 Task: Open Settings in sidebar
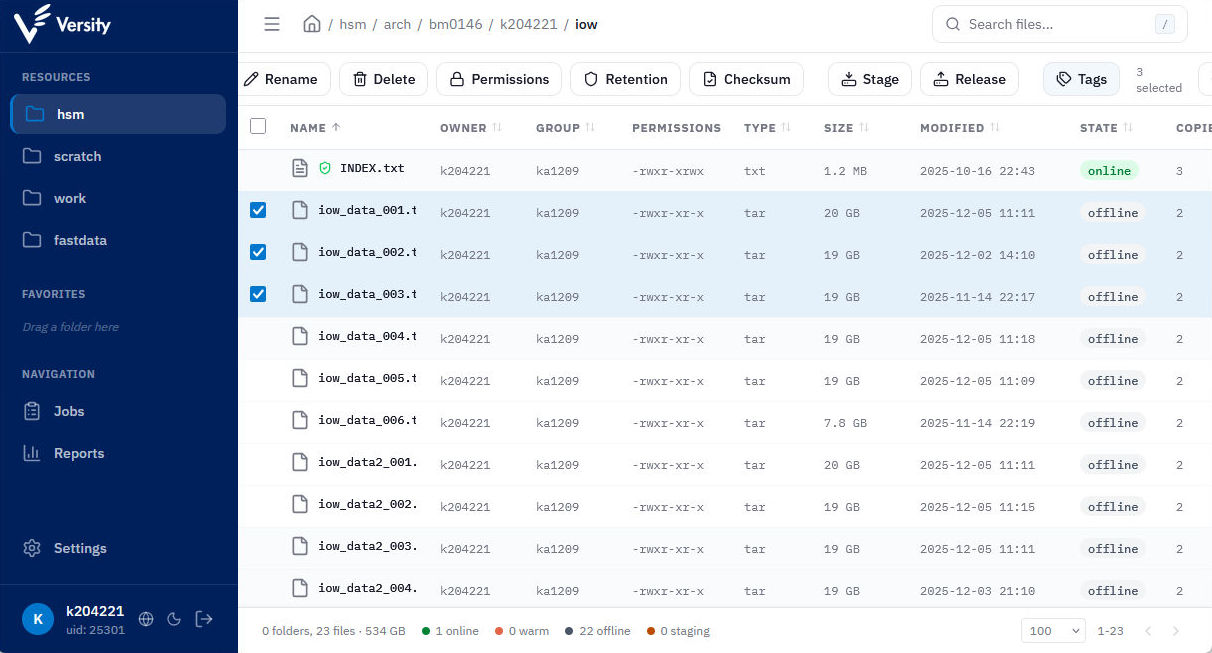pyautogui.click(x=118, y=548)
